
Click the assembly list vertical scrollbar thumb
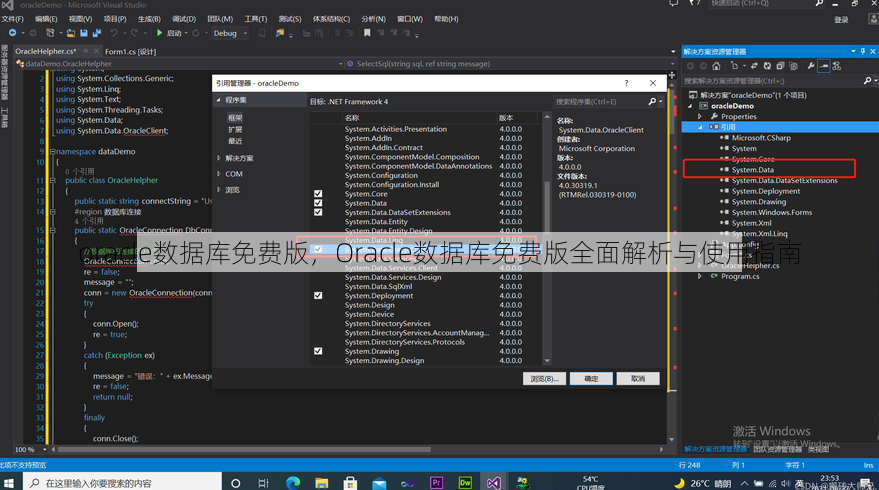pos(547,206)
